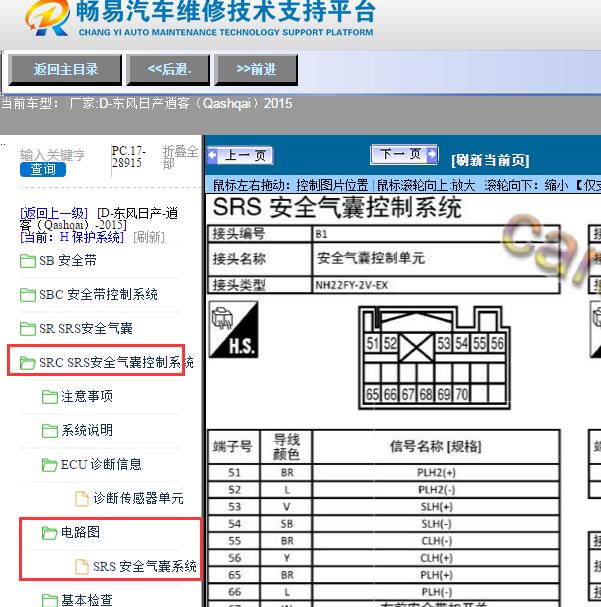The width and height of the screenshot is (601, 607).
Task: Select SRC SRS安全气囊控制系统 label
Action: coord(116,363)
